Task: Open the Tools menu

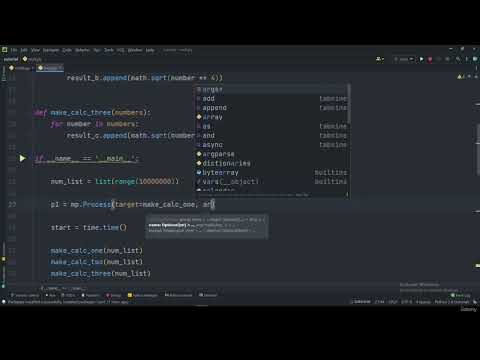Action: 109,50
